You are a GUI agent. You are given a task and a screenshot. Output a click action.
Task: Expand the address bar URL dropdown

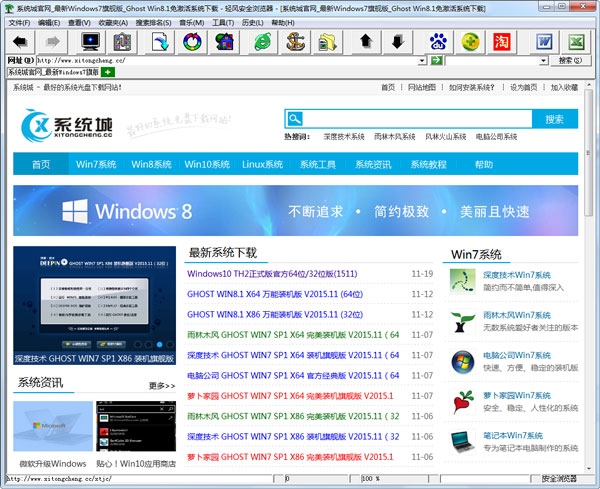pos(422,60)
